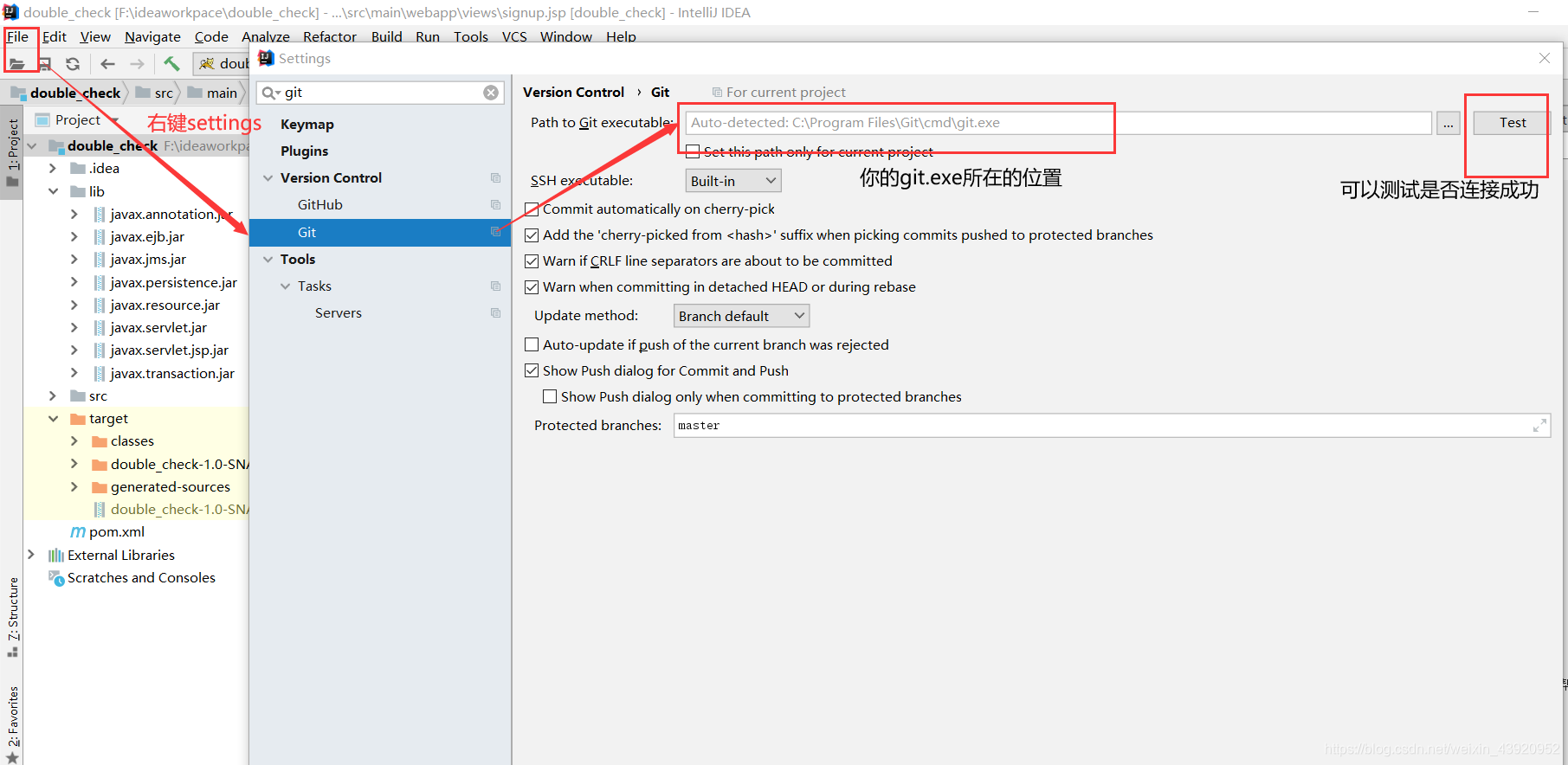Click project-level icon beside Servers
Image resolution: width=1568 pixels, height=765 pixels.
click(x=495, y=312)
